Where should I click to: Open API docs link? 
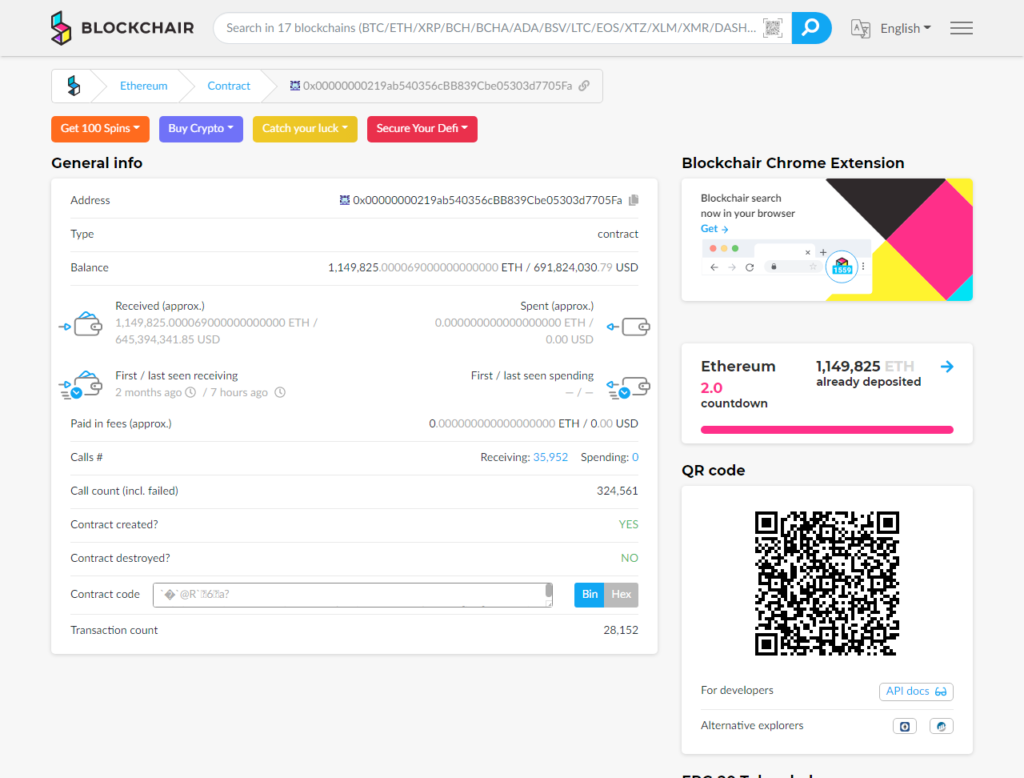(916, 691)
